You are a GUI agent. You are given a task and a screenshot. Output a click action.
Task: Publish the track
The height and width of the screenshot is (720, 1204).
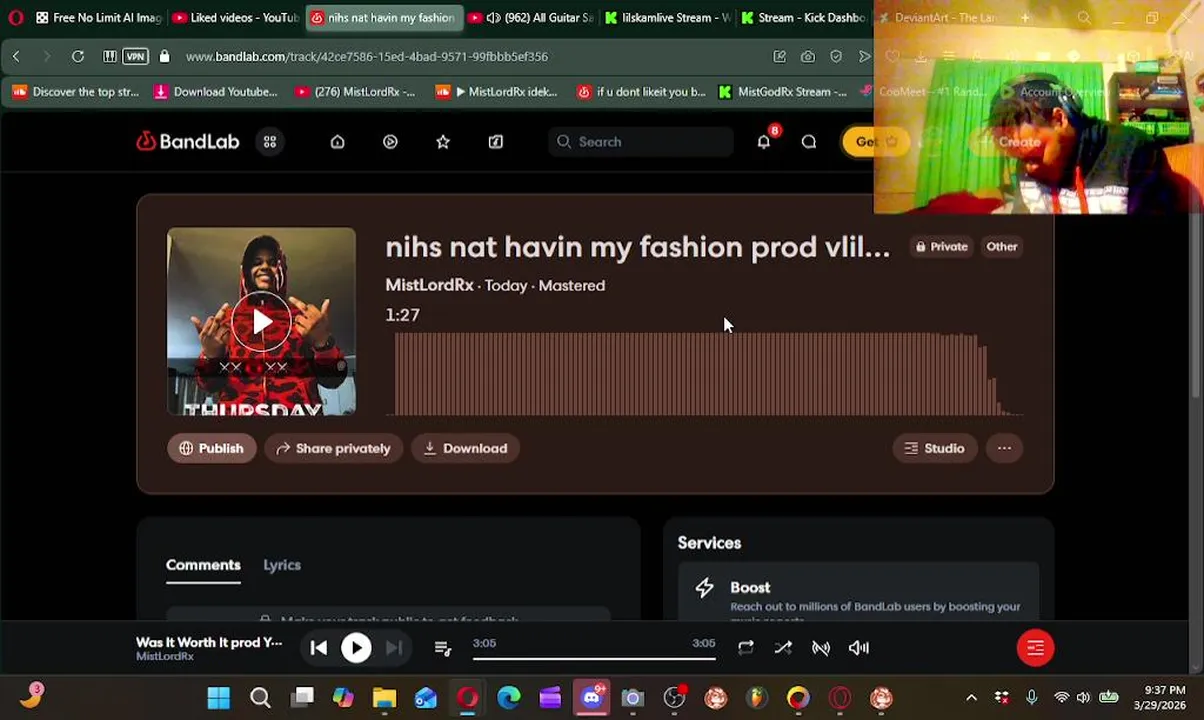pos(211,448)
